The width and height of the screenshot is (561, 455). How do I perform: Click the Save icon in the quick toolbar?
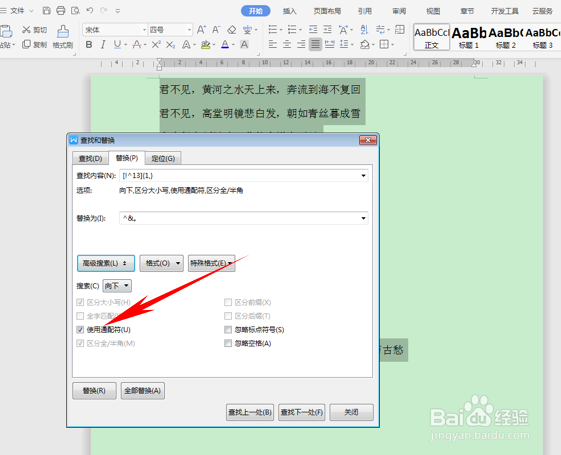point(47,11)
